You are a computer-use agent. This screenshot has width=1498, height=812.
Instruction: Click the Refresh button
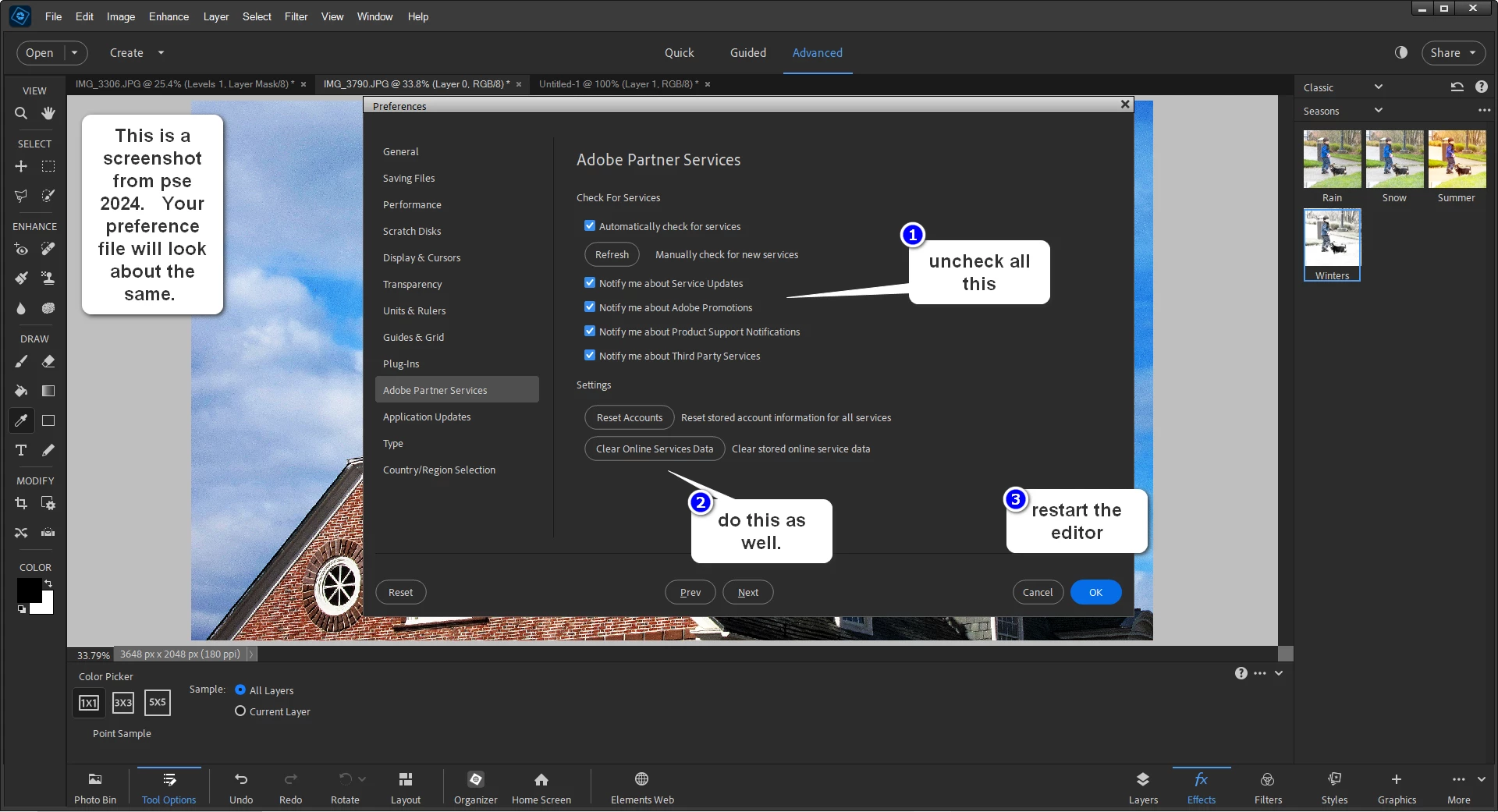(612, 254)
